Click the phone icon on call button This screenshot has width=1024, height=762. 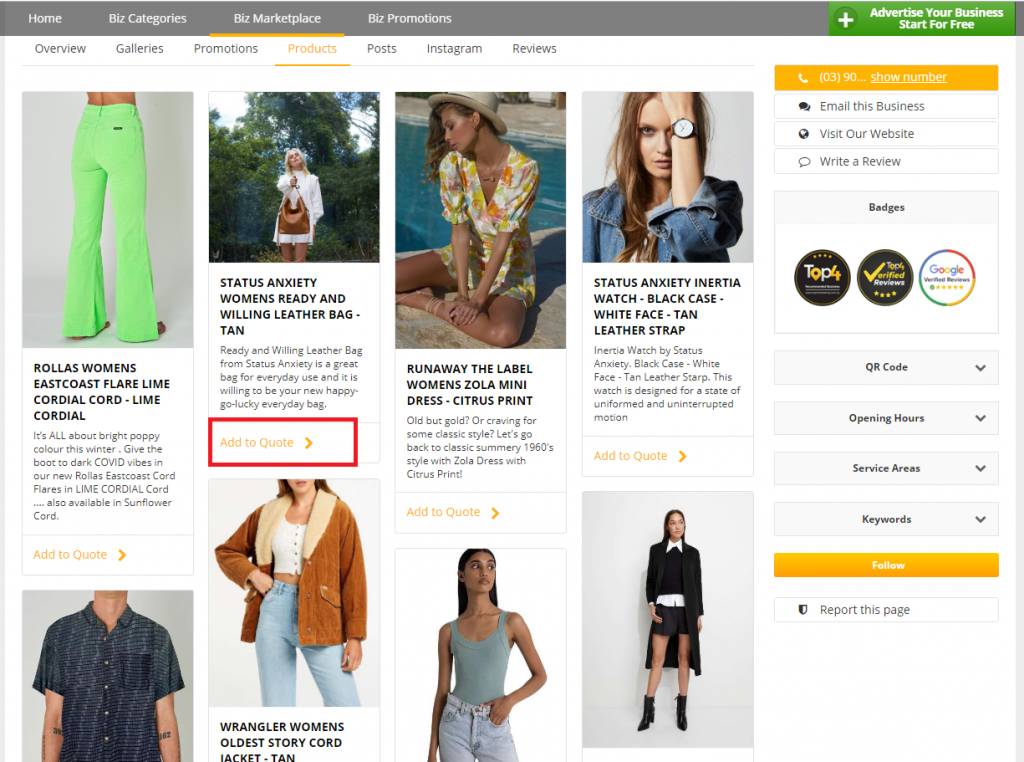803,78
